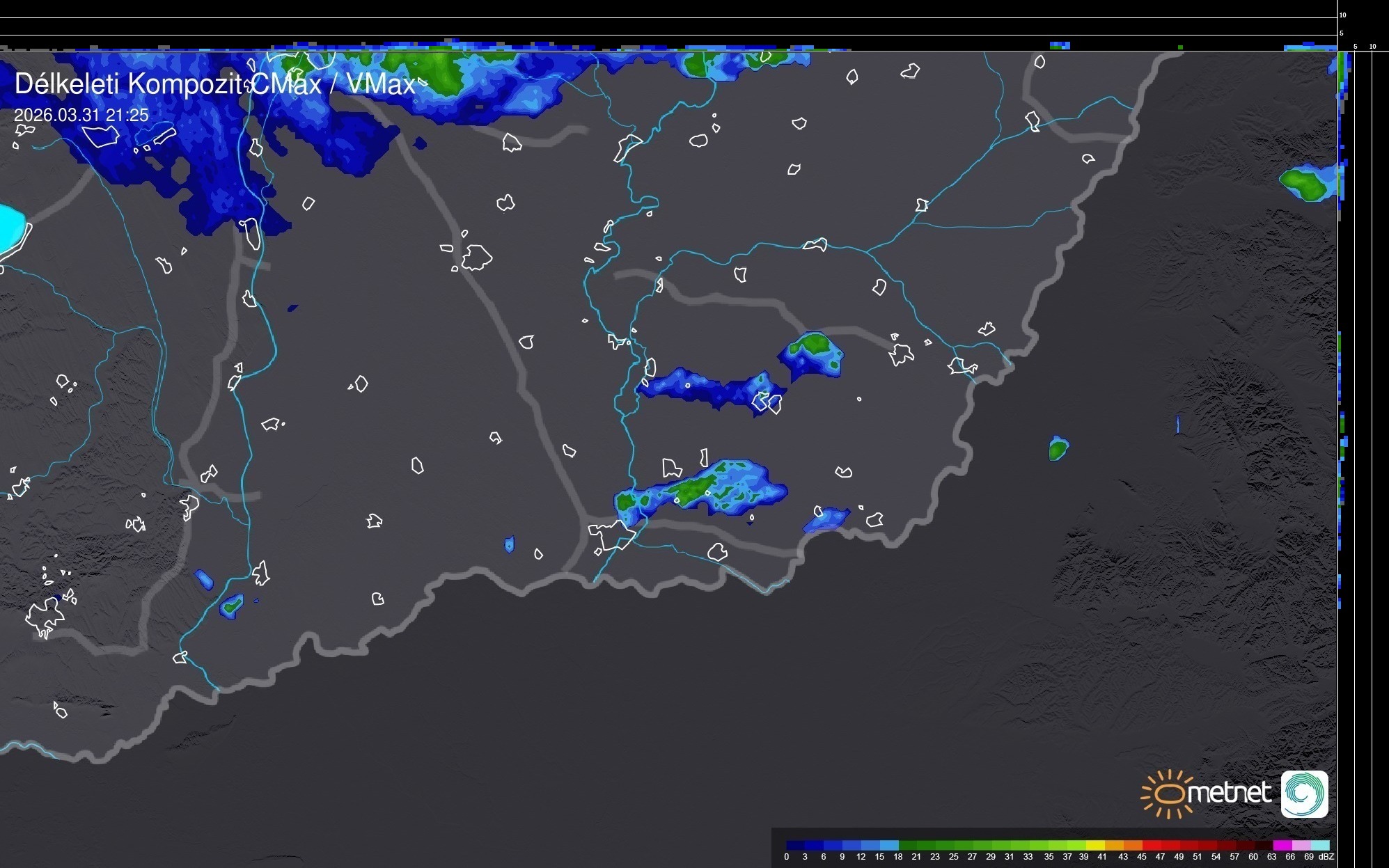Click the bright cyan lake at left edge
This screenshot has height=868, width=1389.
[10, 228]
